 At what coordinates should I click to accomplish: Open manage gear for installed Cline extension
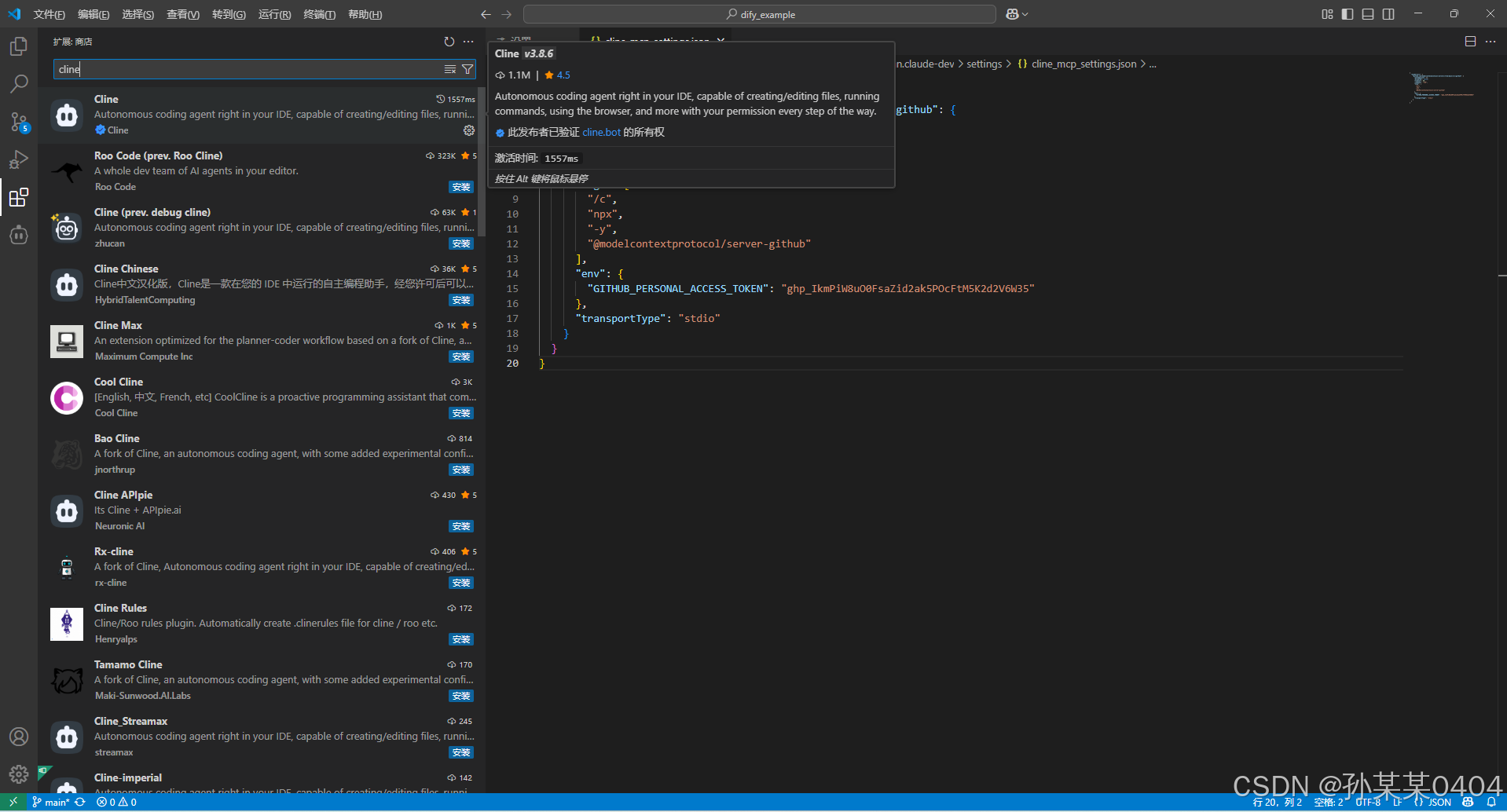click(x=469, y=130)
